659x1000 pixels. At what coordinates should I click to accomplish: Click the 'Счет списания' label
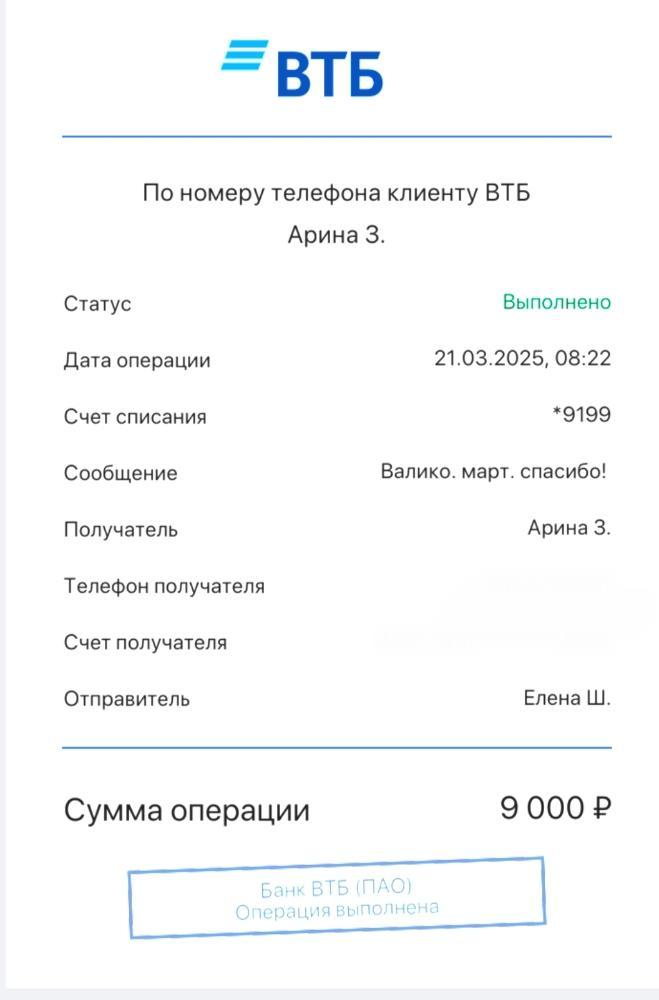[135, 416]
